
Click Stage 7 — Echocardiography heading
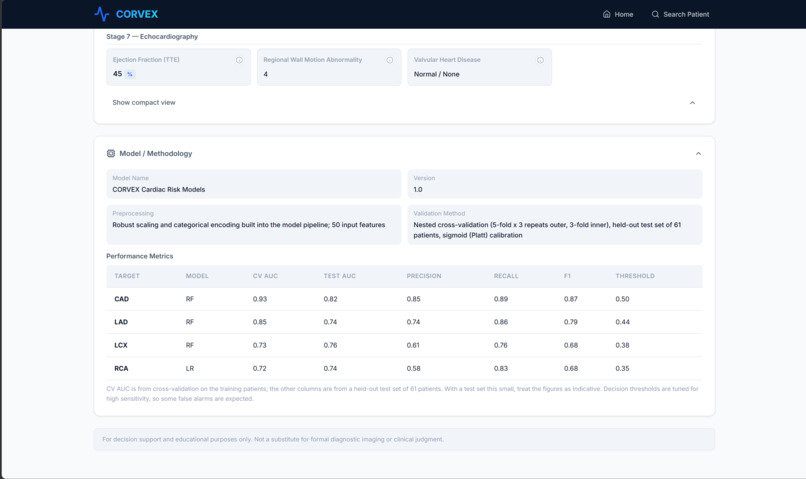(x=152, y=36)
